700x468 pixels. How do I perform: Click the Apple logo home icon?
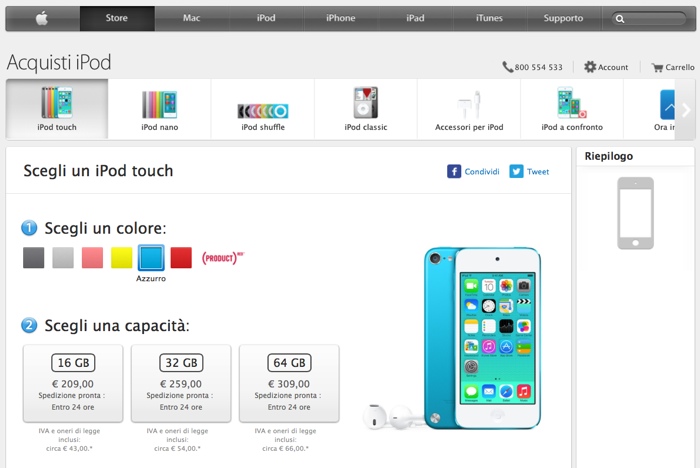pos(42,18)
